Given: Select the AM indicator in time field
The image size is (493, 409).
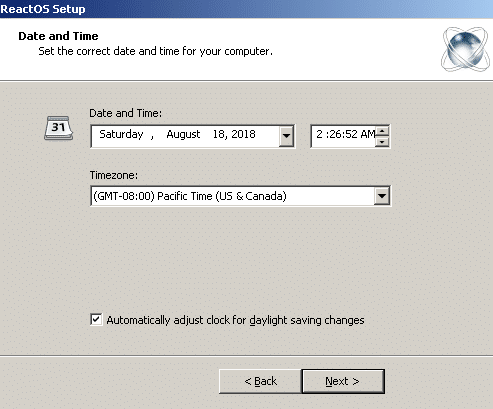Looking at the screenshot, I should [x=368, y=134].
